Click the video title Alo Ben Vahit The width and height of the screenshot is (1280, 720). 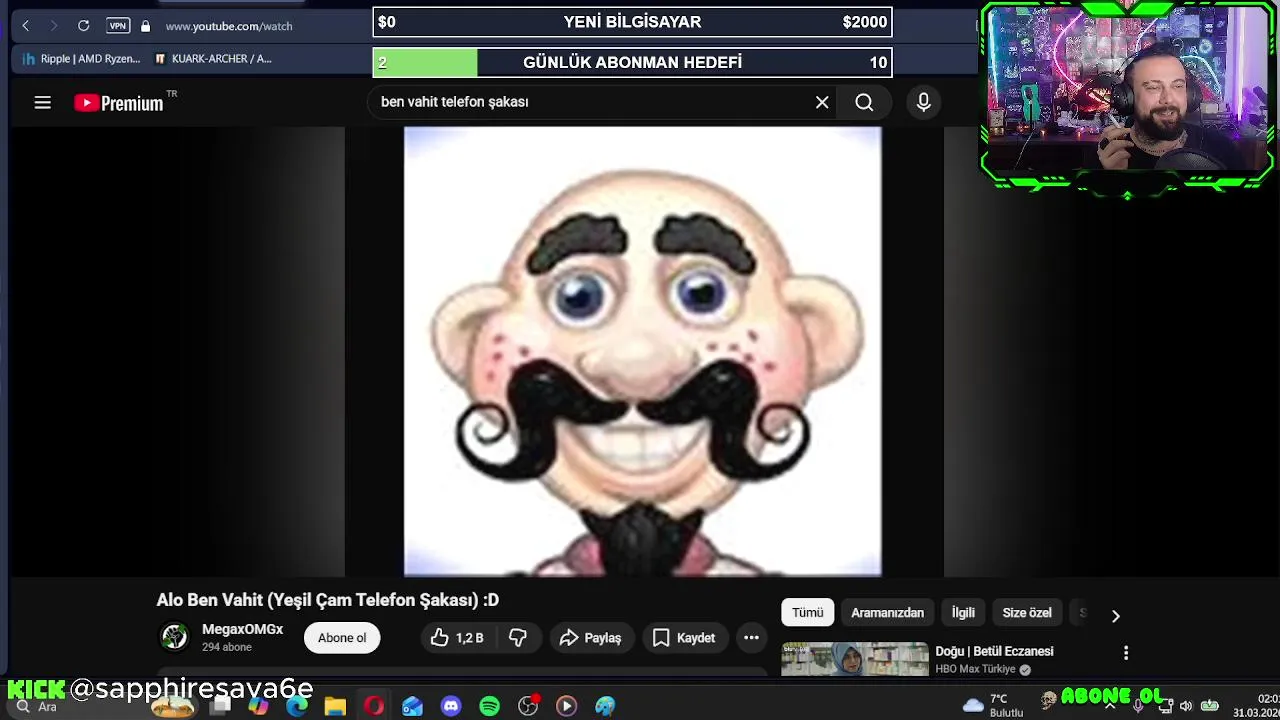click(x=327, y=600)
